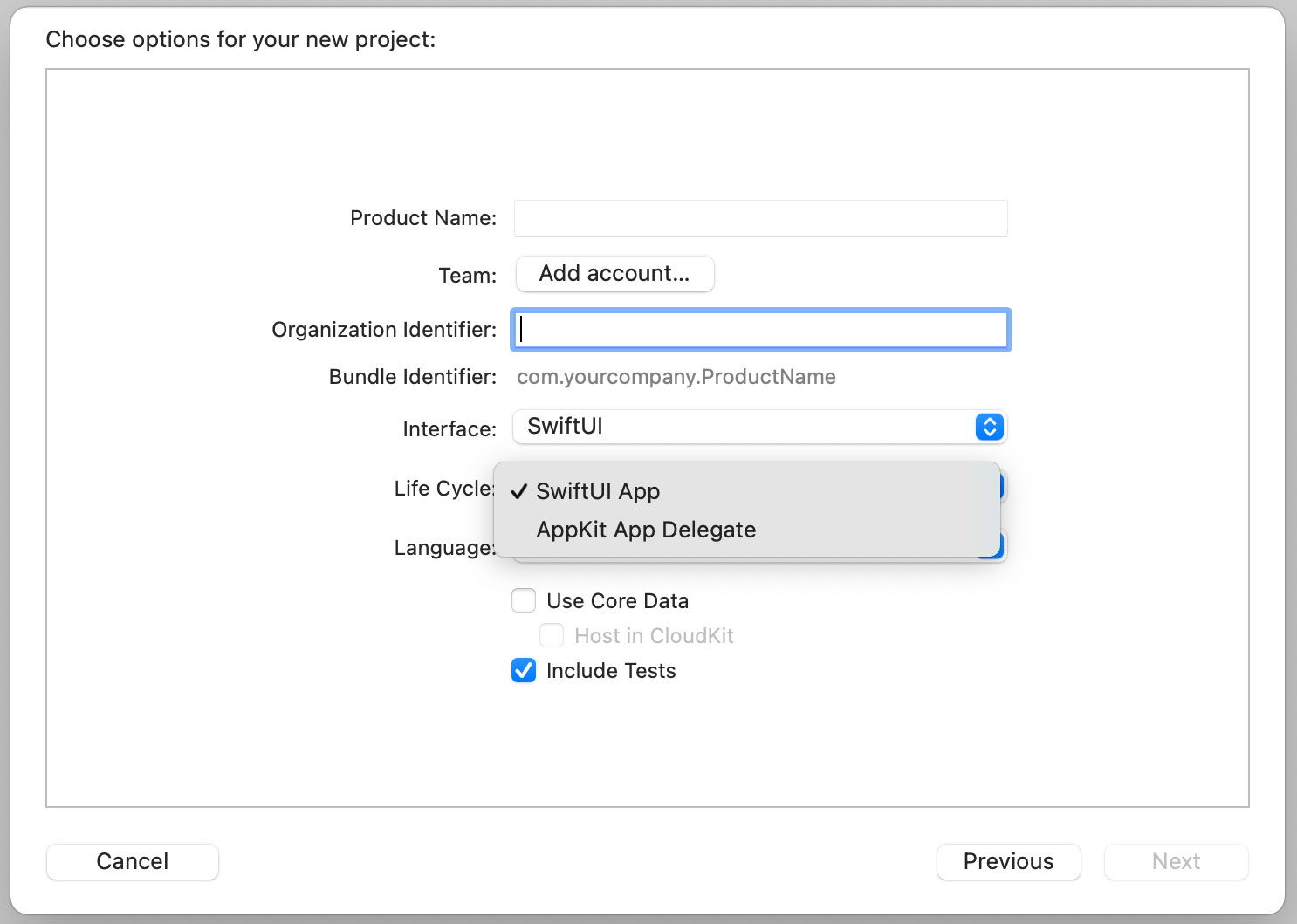This screenshot has width=1297, height=924.
Task: Go back with the Previous button
Action: (x=1008, y=862)
